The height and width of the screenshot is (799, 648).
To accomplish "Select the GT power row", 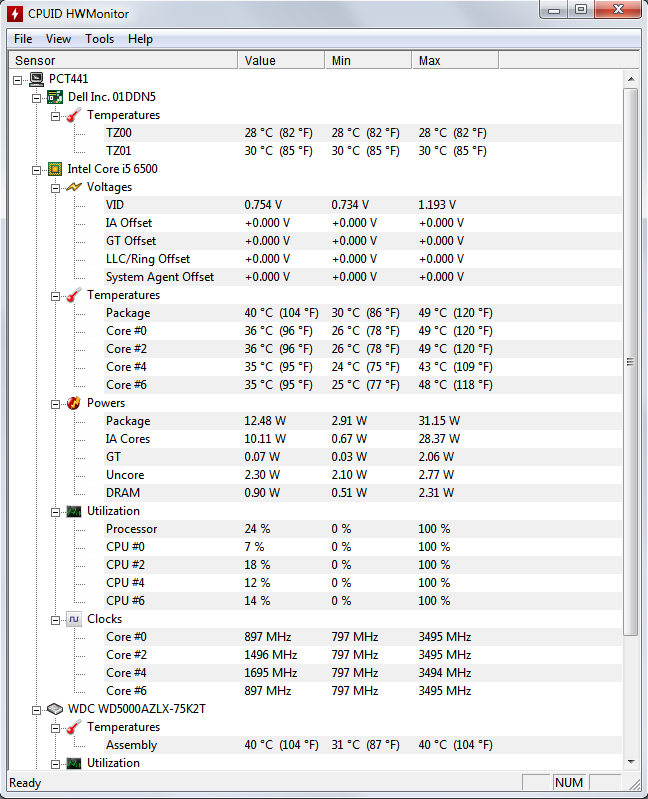I will point(363,457).
